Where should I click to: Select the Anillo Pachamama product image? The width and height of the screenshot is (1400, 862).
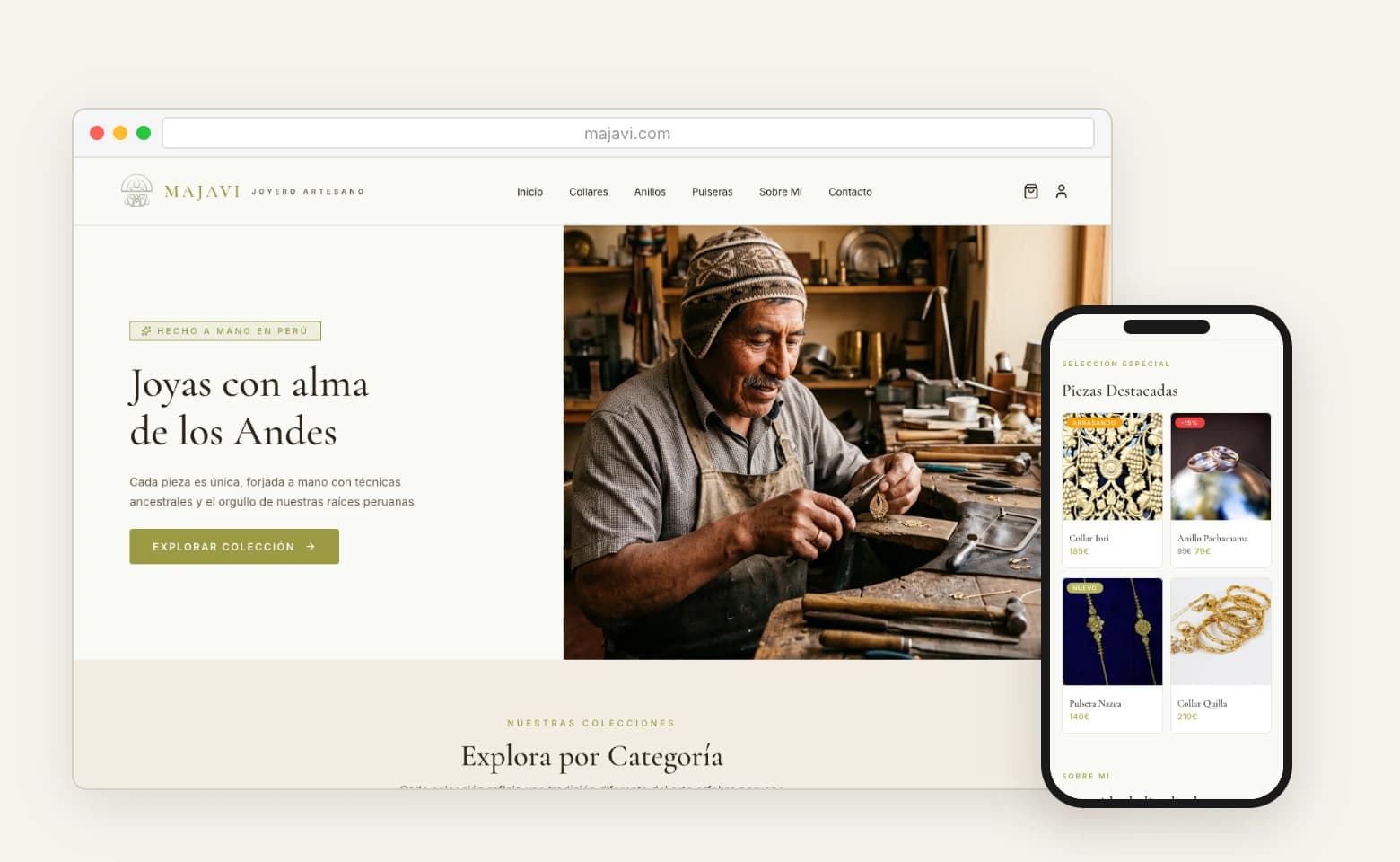click(x=1221, y=466)
